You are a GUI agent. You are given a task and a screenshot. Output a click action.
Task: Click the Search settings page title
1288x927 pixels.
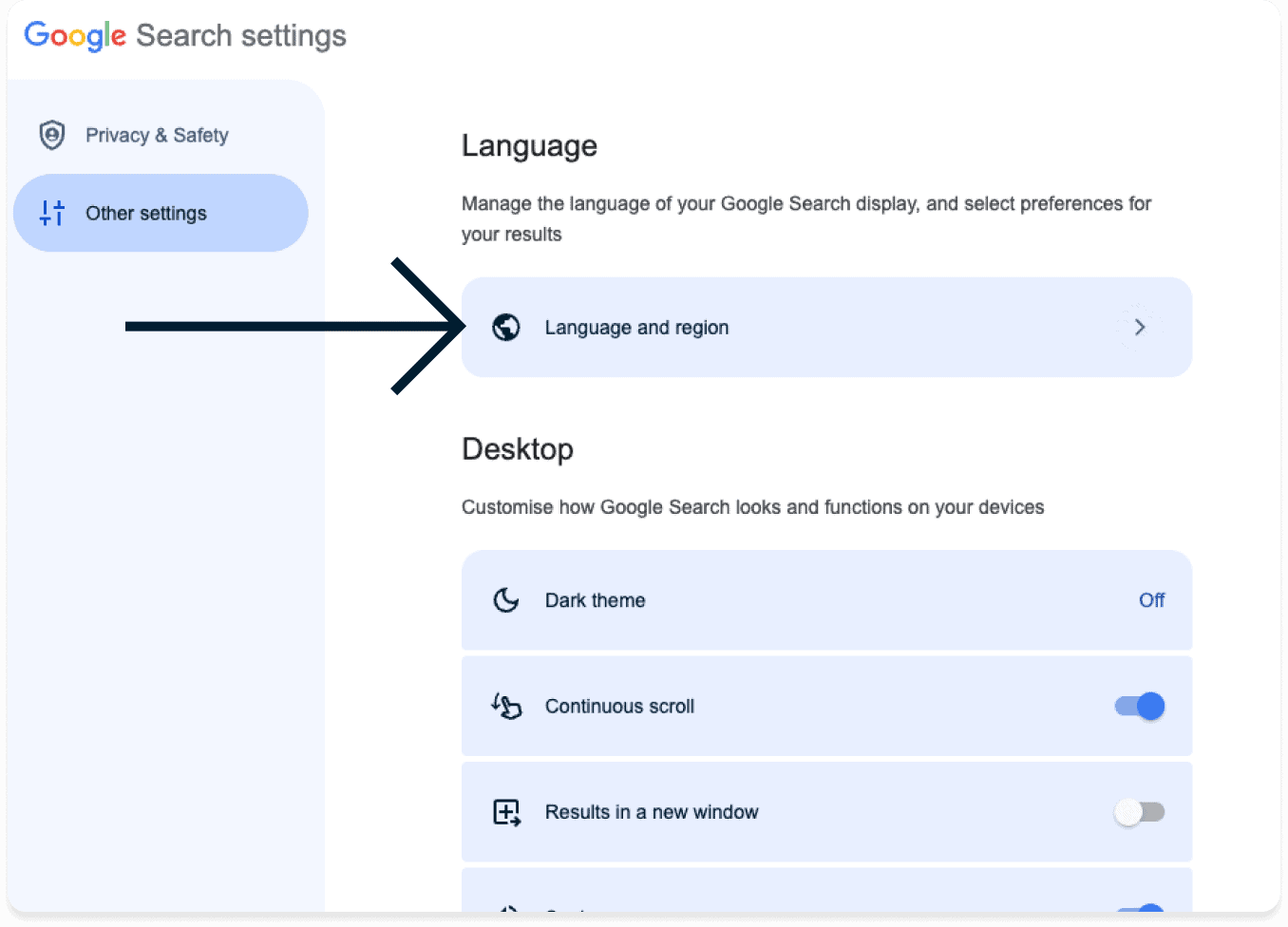click(x=241, y=36)
